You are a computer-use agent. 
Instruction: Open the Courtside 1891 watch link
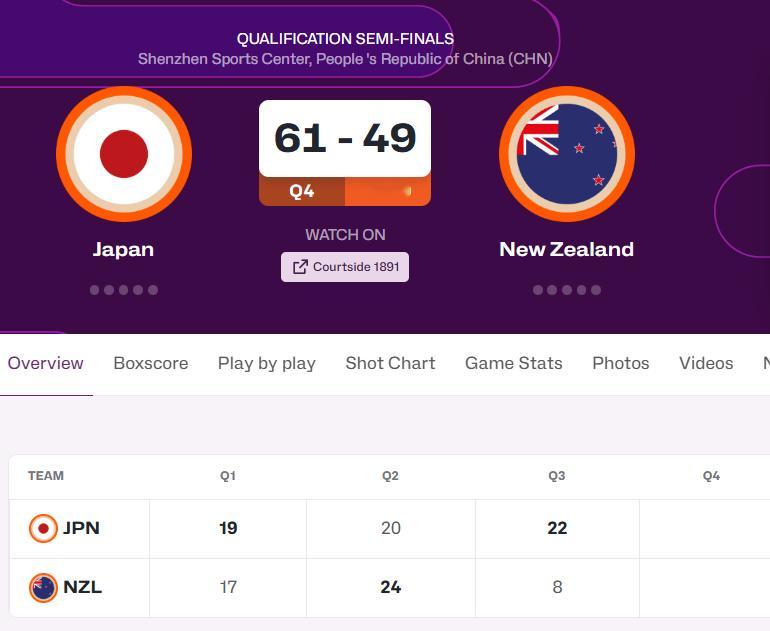pos(345,267)
